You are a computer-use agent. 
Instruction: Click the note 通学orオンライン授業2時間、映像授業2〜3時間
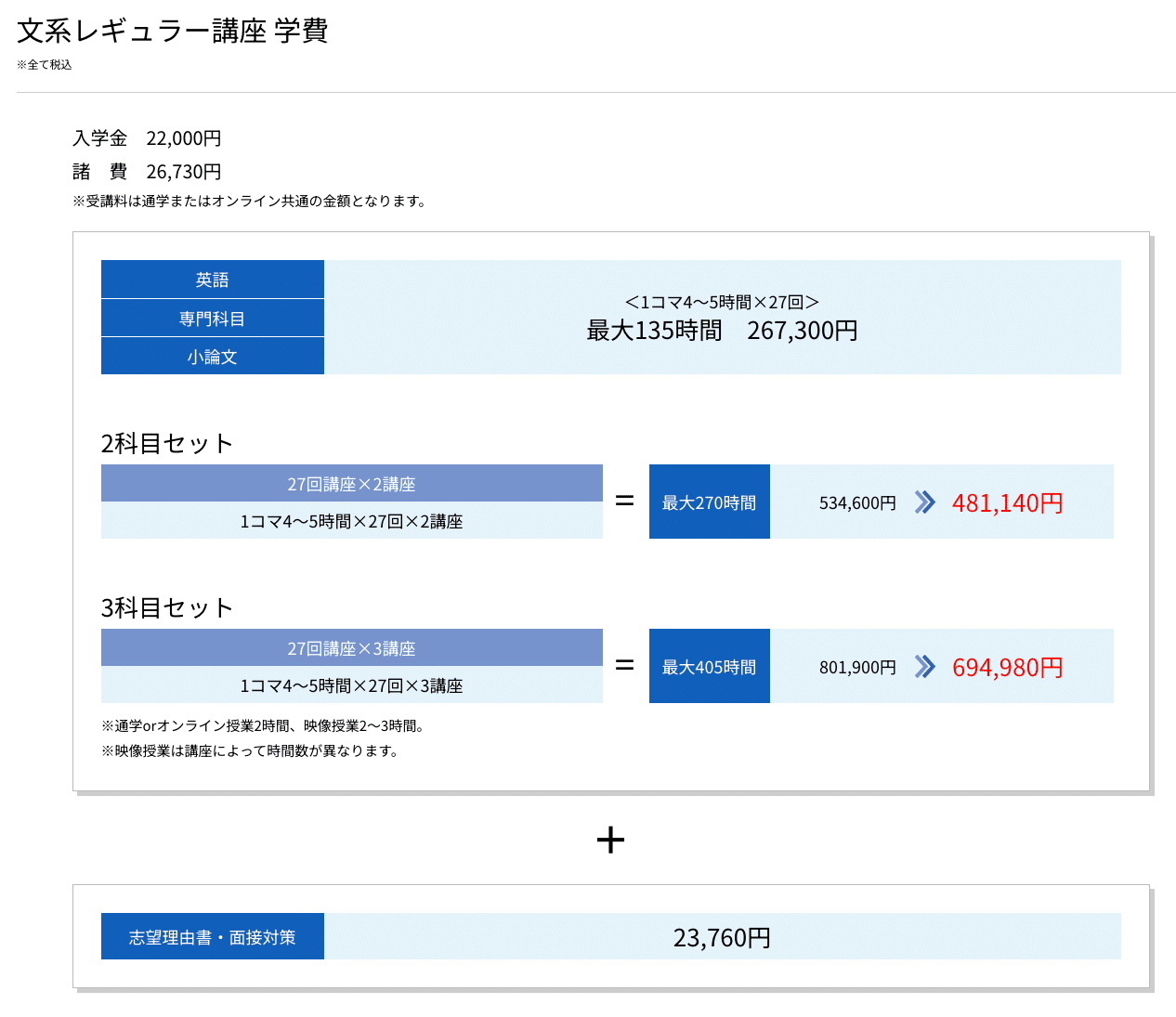coord(263,725)
